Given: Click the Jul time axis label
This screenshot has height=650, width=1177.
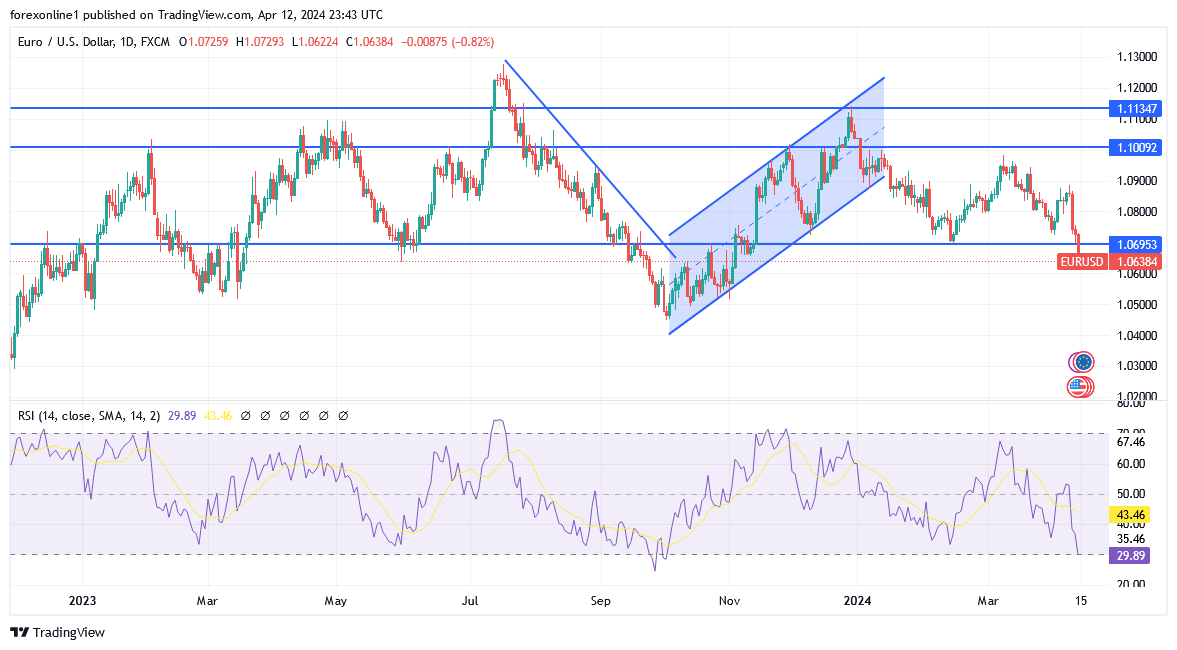Looking at the screenshot, I should pyautogui.click(x=471, y=601).
